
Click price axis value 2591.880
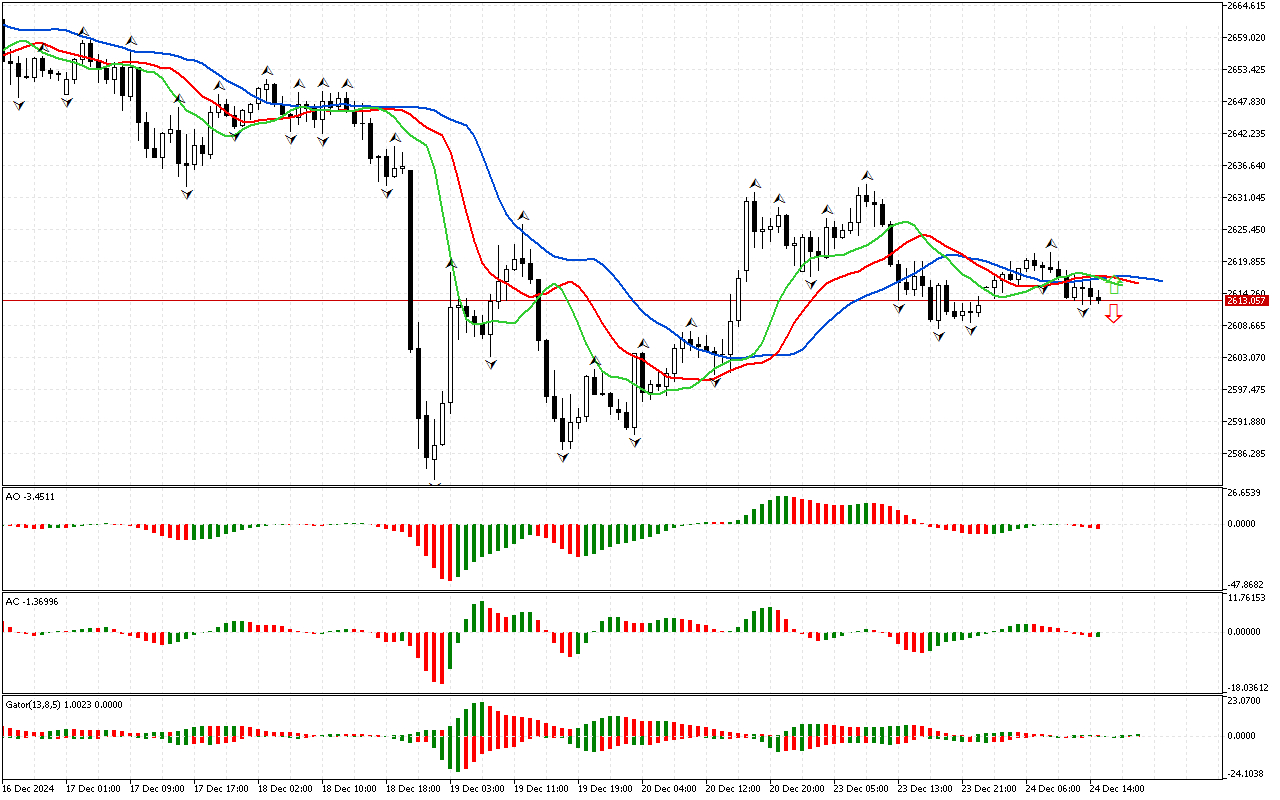(1247, 422)
